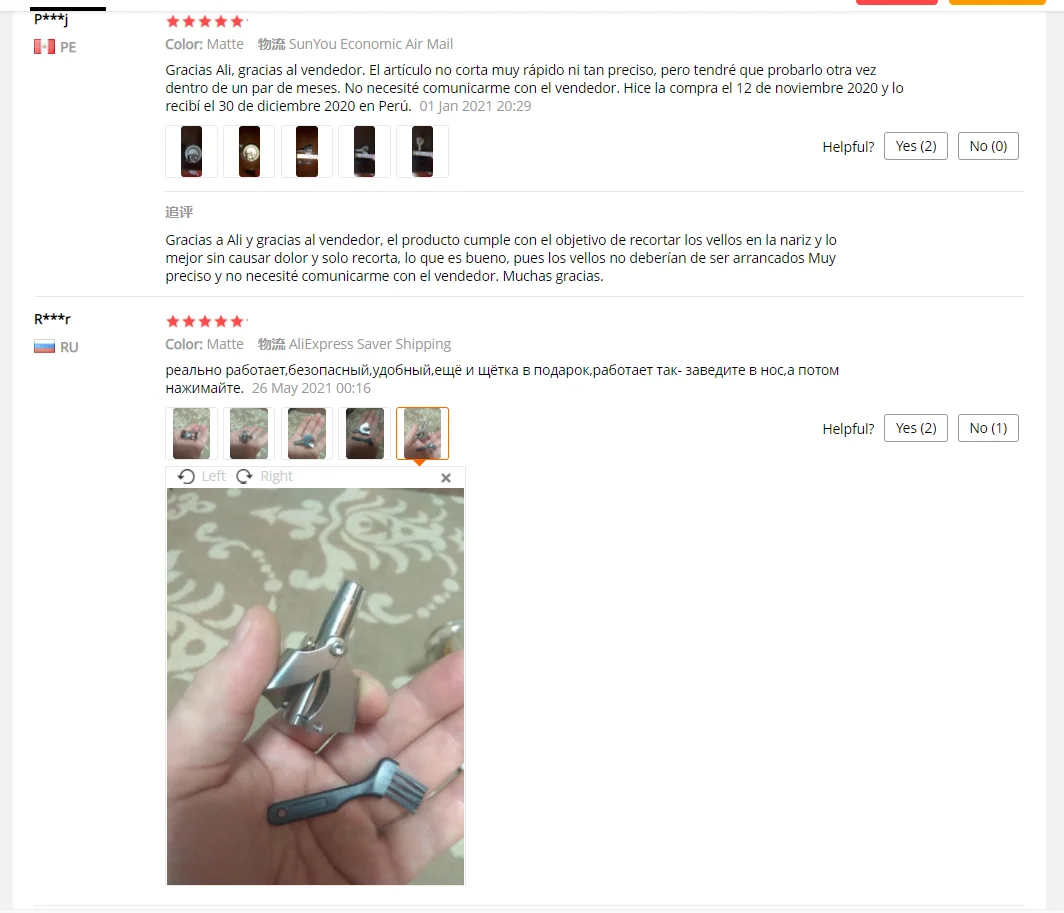Open third photo thumbnail in P***j review
1064x913 pixels.
[307, 151]
